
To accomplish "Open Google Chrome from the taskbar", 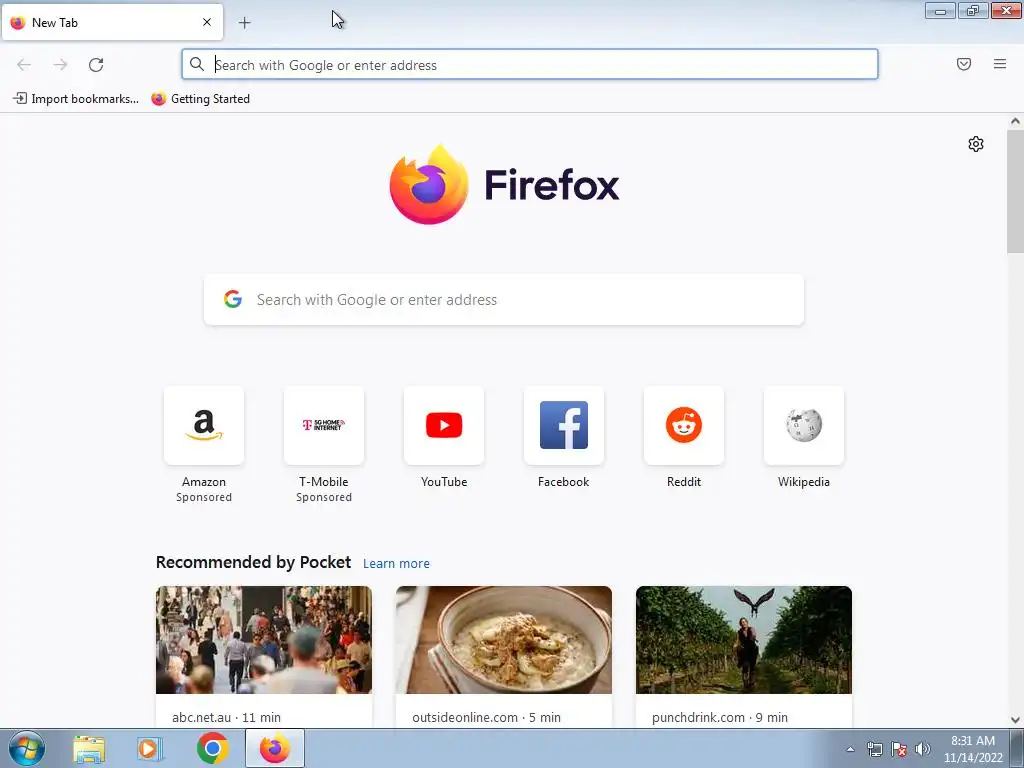I will [x=212, y=748].
